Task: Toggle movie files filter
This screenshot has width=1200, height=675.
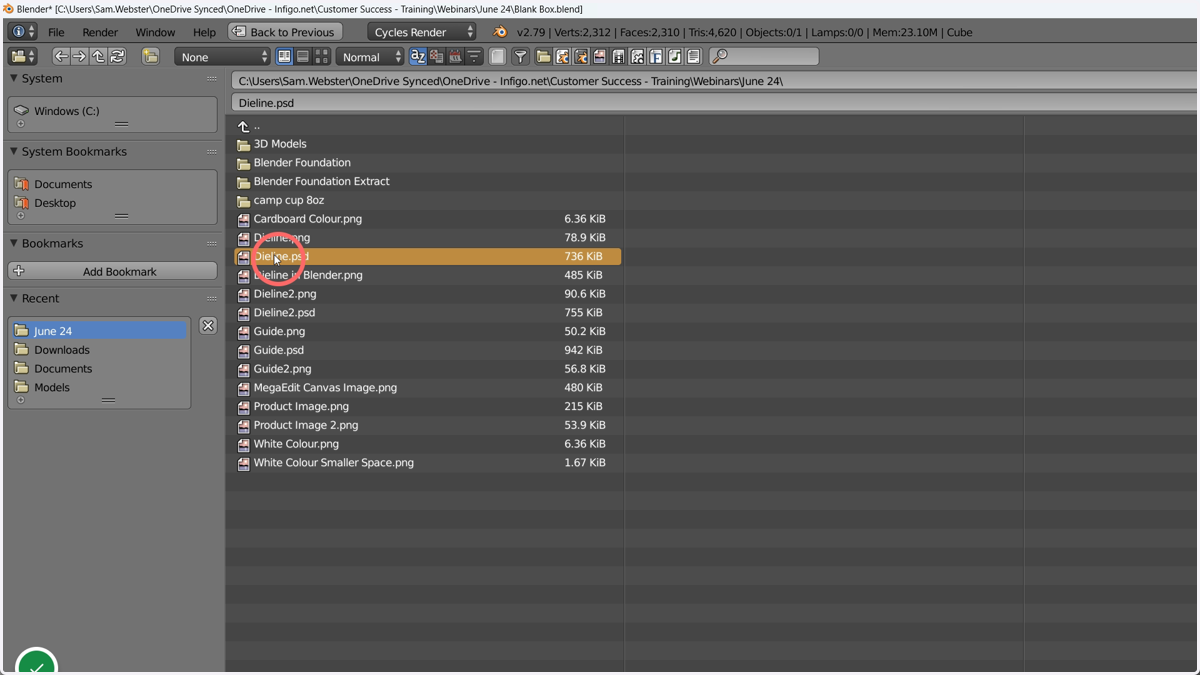Action: (618, 57)
